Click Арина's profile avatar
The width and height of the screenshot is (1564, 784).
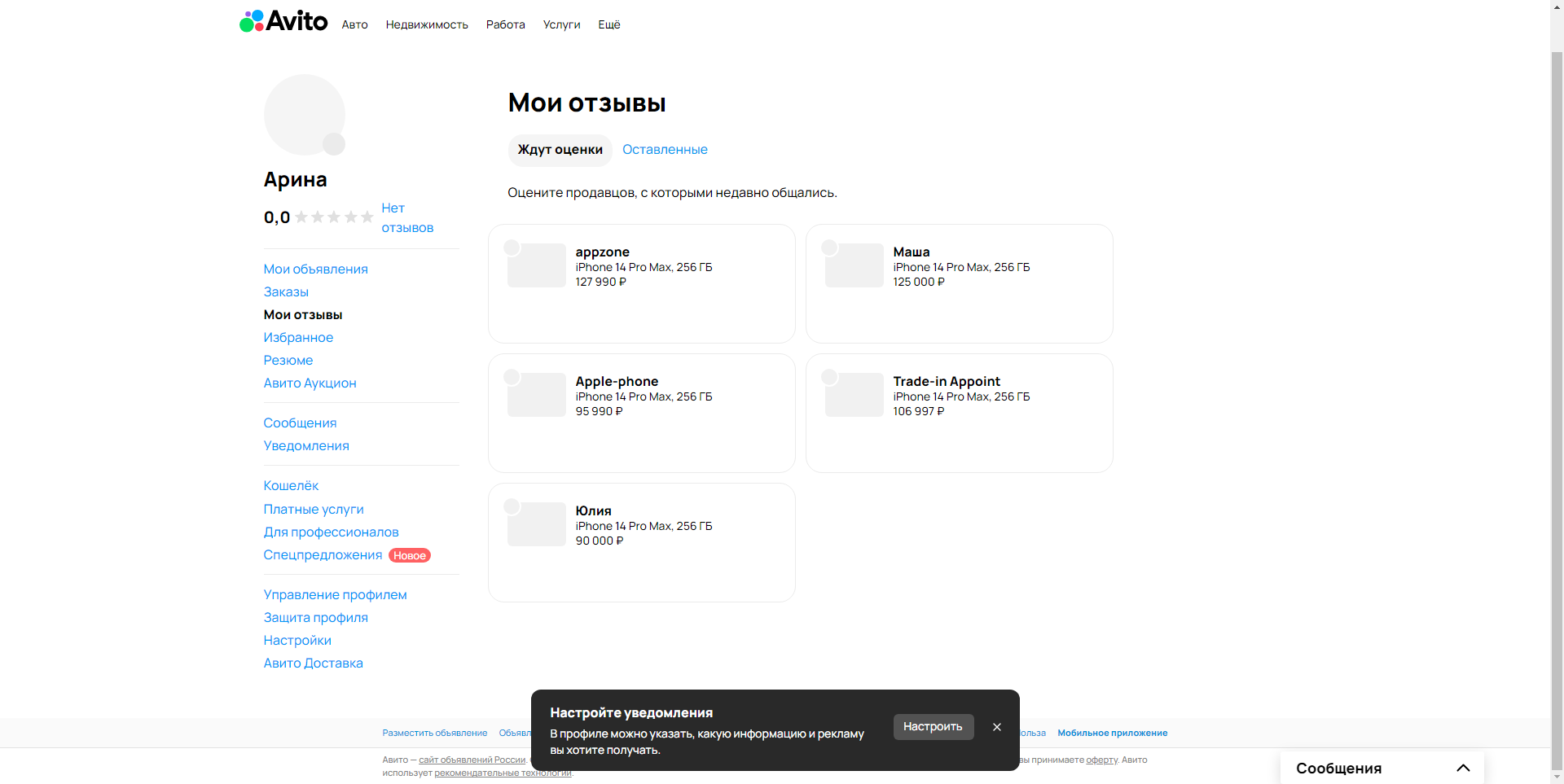304,115
